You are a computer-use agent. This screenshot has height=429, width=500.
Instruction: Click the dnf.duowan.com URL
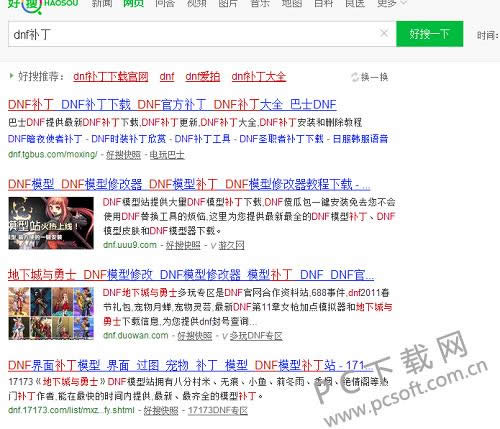coord(136,335)
